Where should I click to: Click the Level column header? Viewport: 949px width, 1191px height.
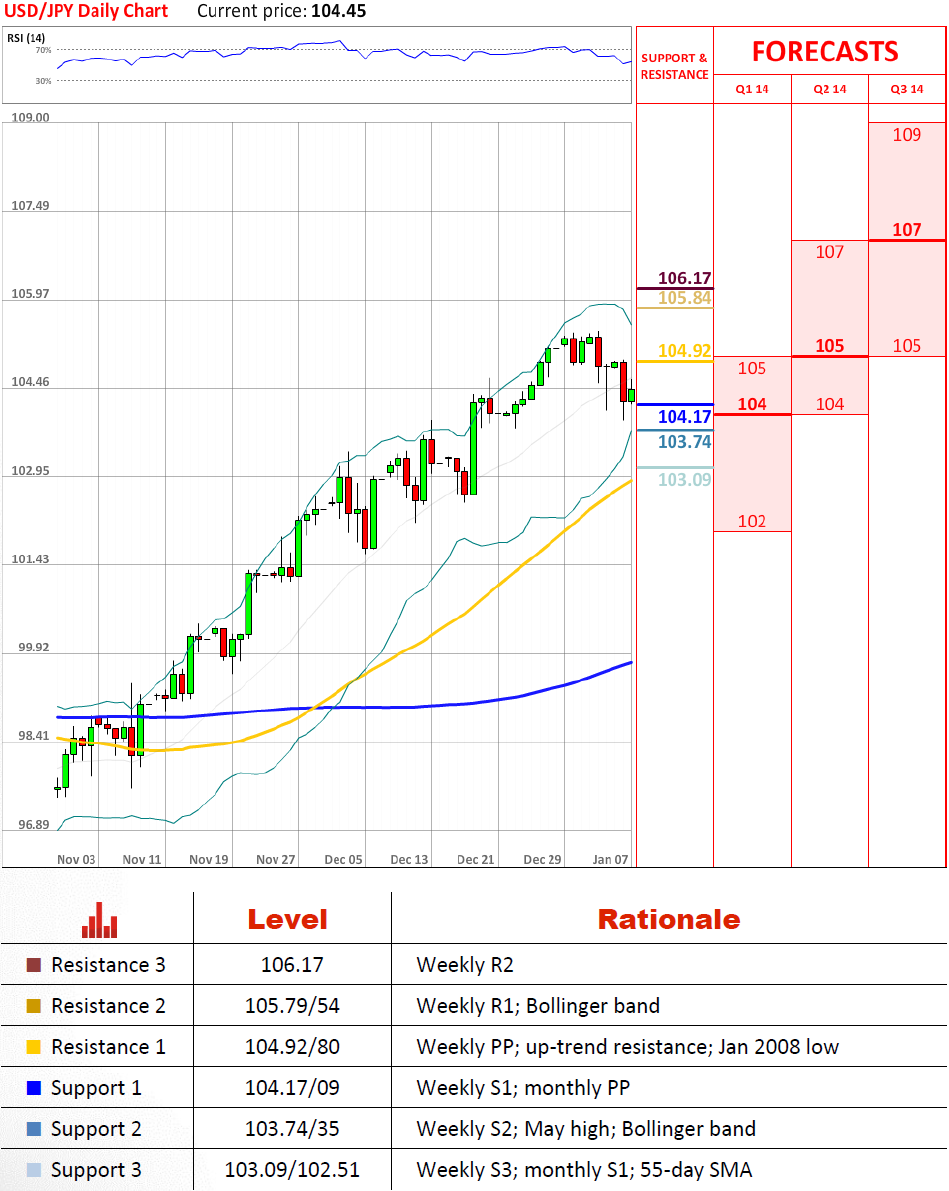point(288,920)
